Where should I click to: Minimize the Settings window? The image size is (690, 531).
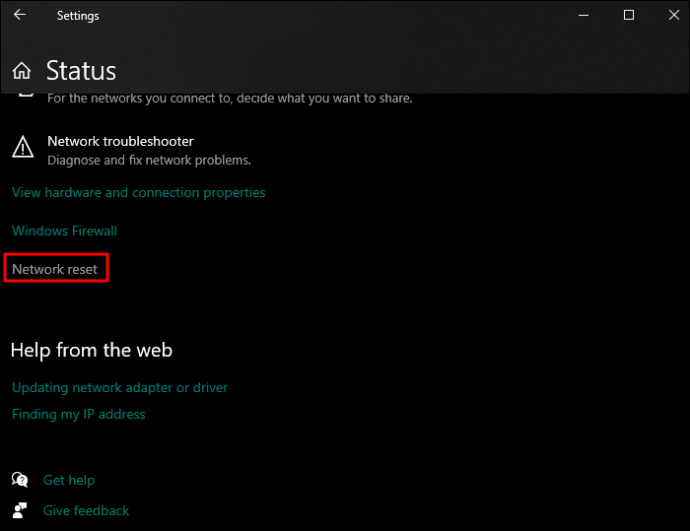(582, 15)
